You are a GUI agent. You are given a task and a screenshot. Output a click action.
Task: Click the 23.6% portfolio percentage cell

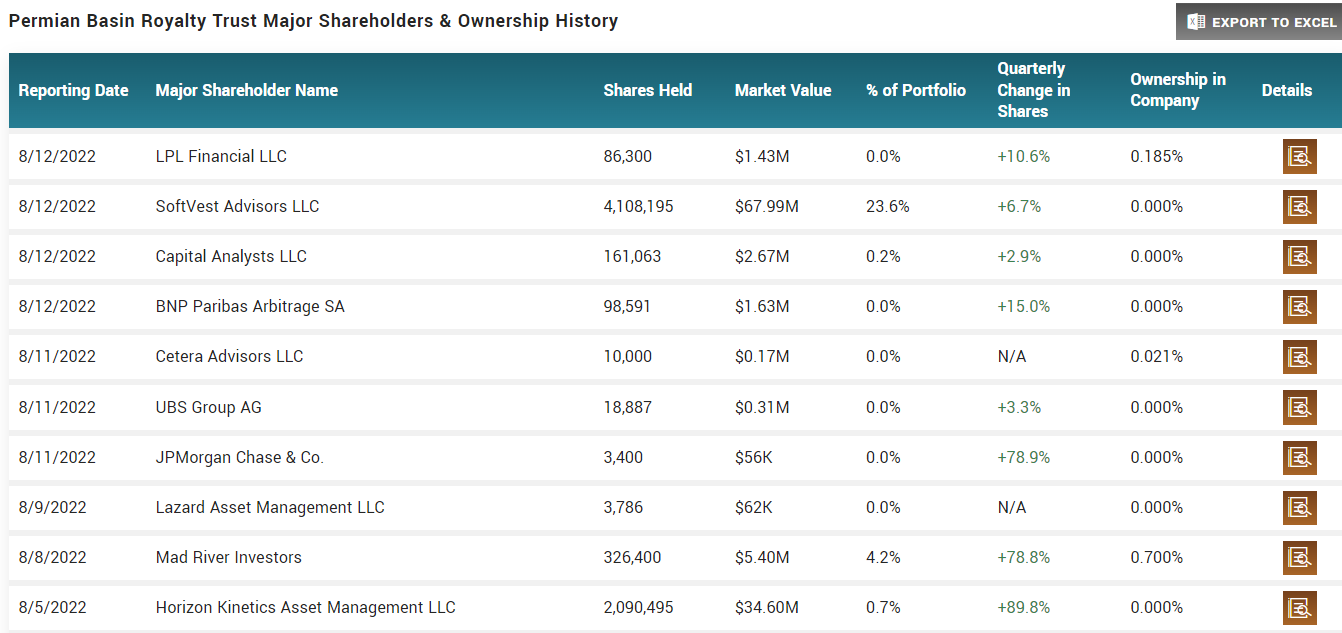888,206
